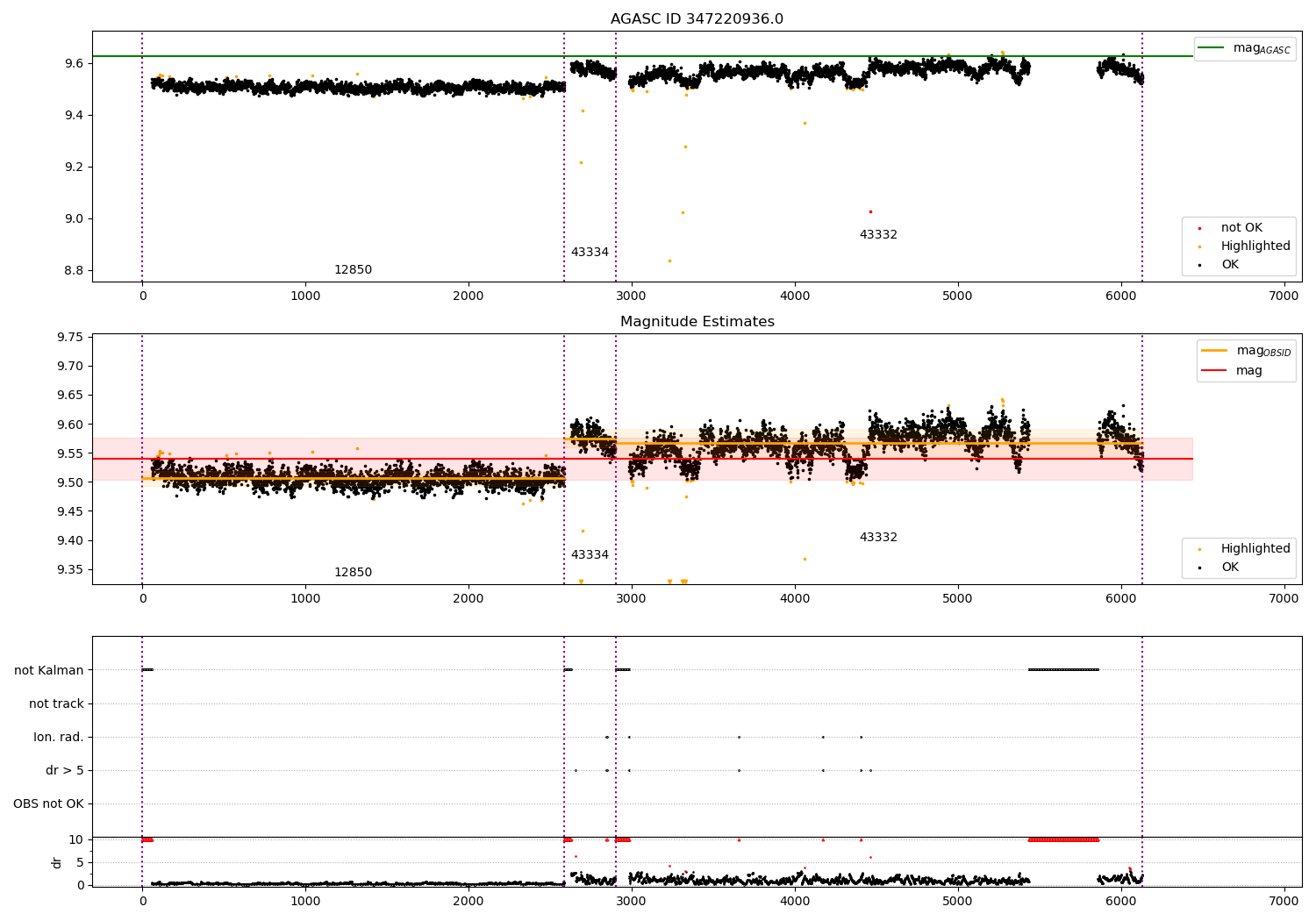Click the 'mag OBSID' legend entry in middle plot
1316x921 pixels.
[x=1246, y=351]
